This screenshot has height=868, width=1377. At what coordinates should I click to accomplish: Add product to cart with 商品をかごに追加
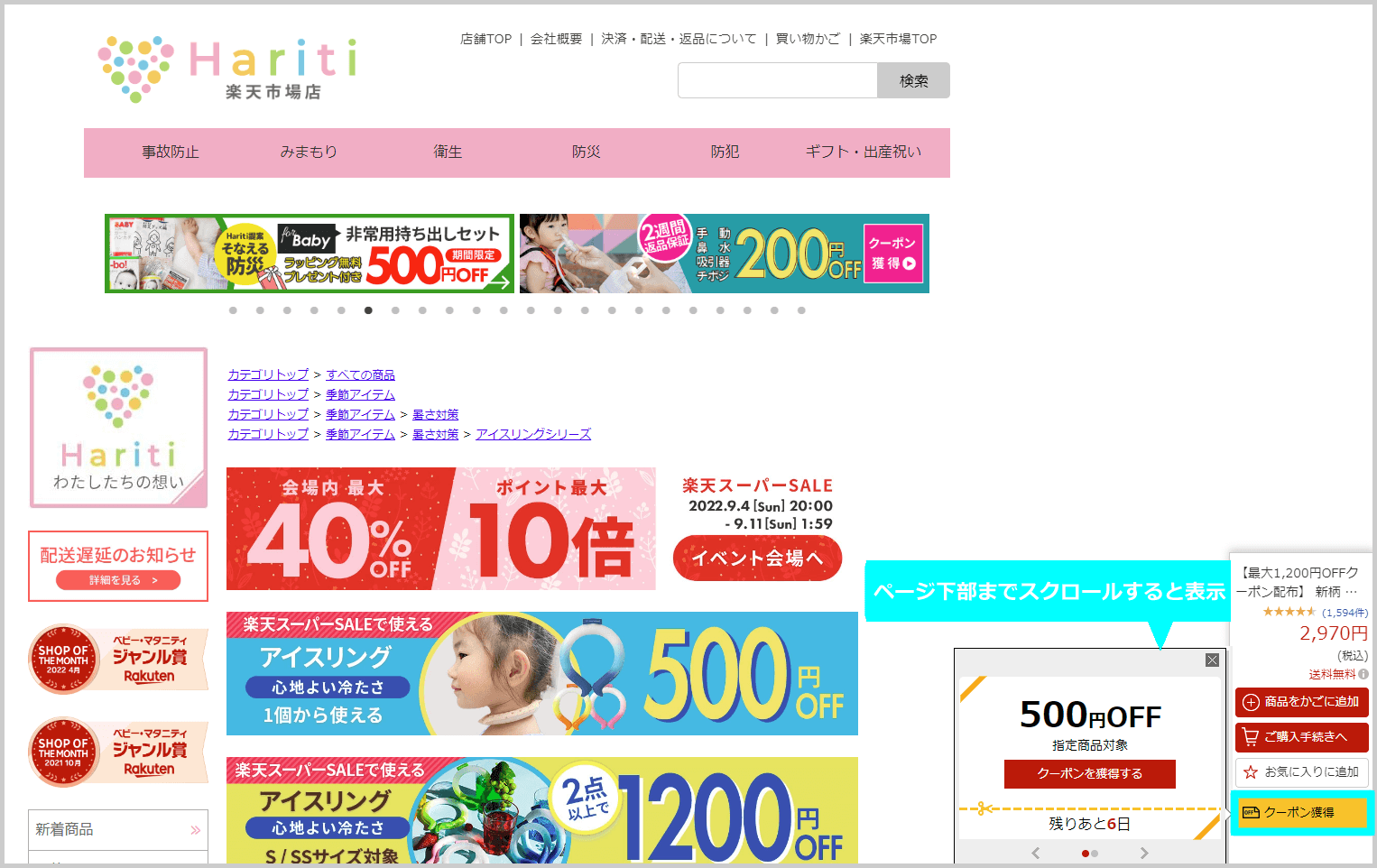1301,702
